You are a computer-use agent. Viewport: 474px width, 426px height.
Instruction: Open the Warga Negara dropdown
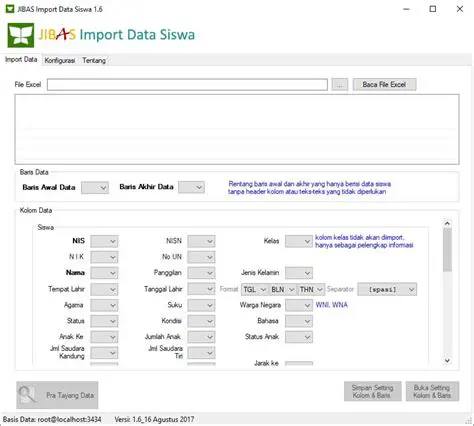[x=299, y=305]
